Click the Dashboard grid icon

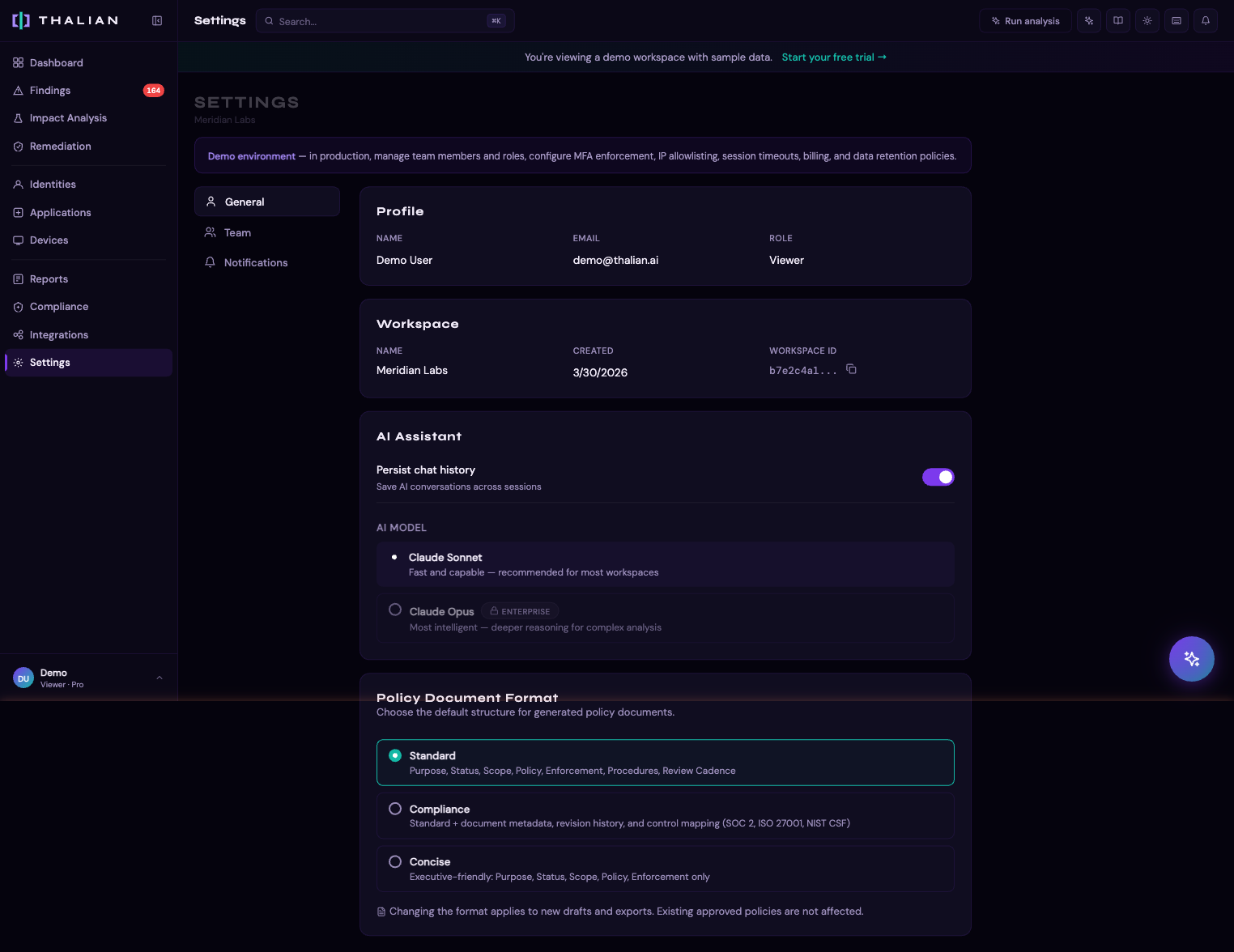(x=18, y=63)
